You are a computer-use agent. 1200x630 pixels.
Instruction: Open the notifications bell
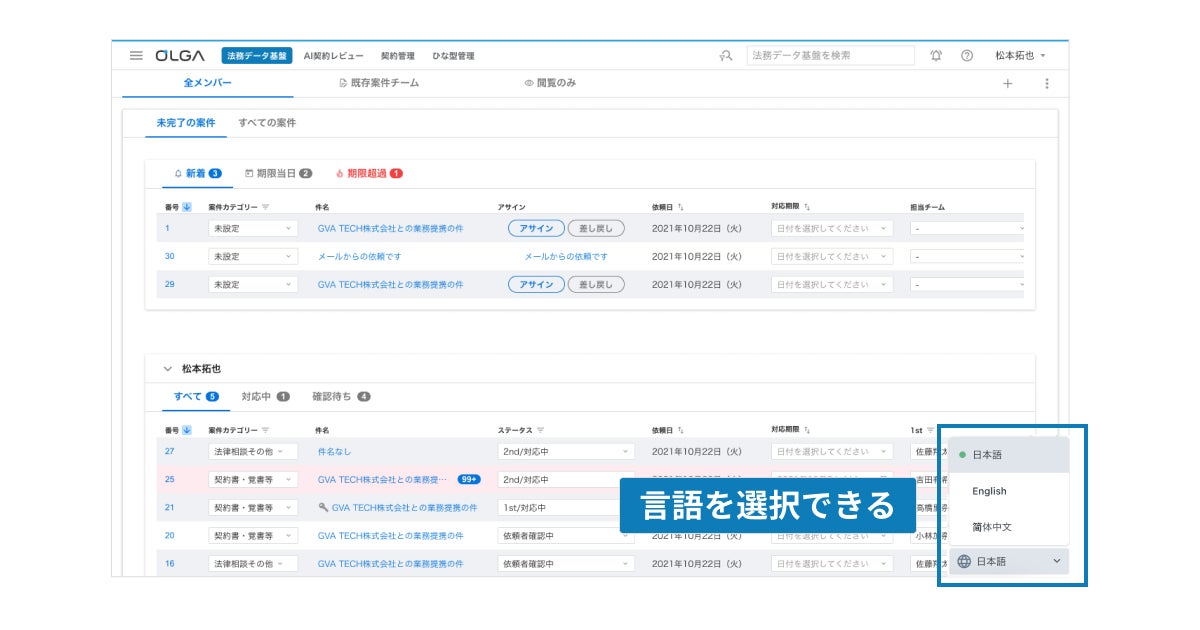click(x=936, y=56)
